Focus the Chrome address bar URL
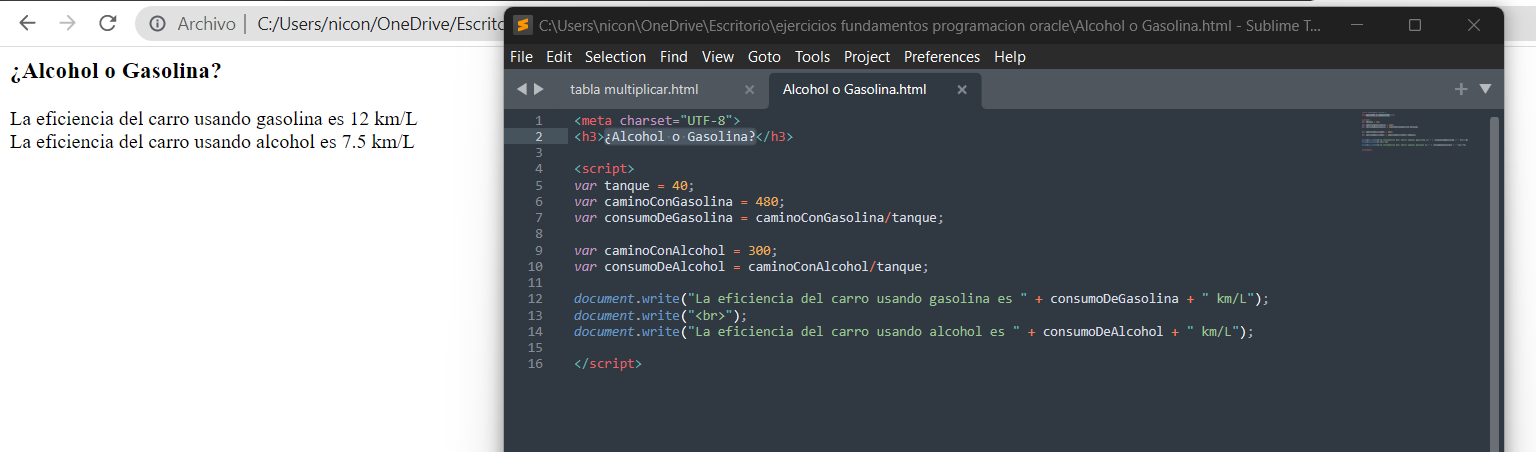The image size is (1536, 452). click(380, 23)
